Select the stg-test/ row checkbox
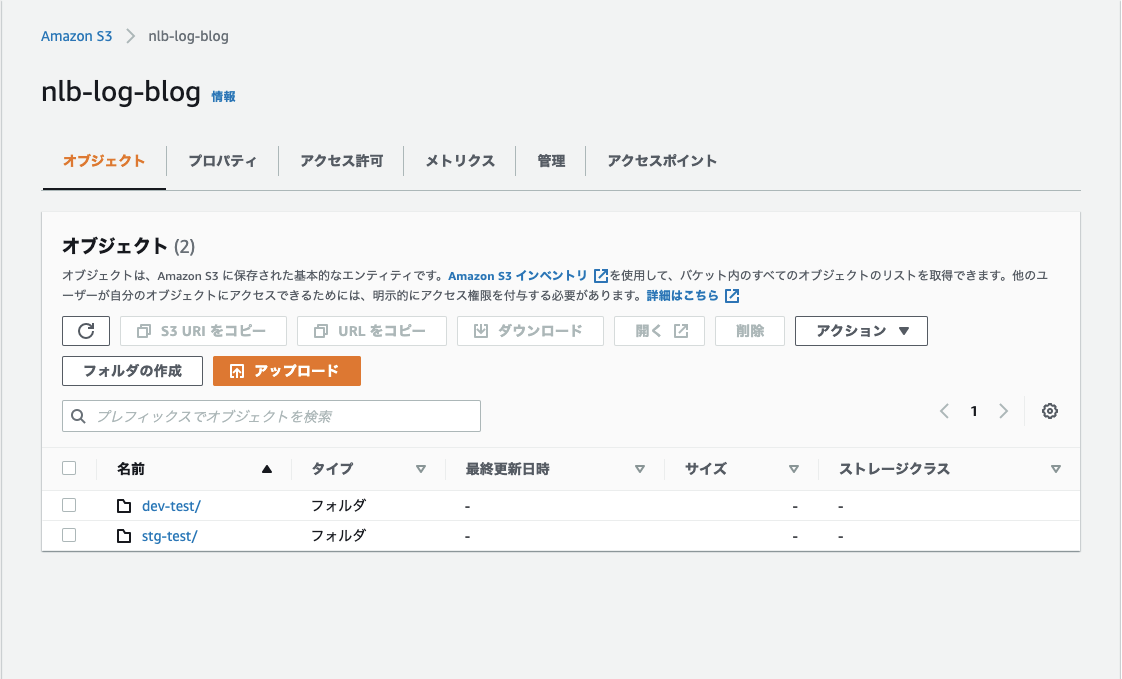Screen dimensions: 1122x679 point(69,535)
